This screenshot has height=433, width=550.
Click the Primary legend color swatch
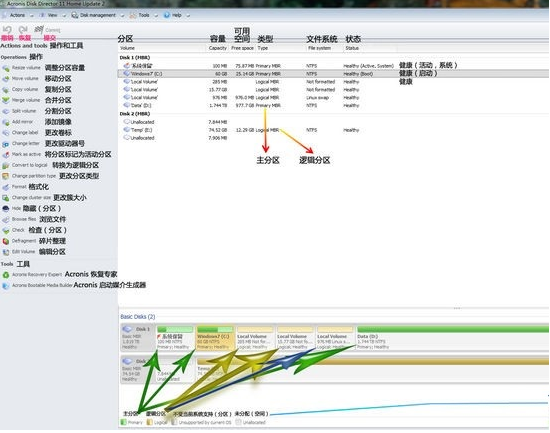click(123, 422)
